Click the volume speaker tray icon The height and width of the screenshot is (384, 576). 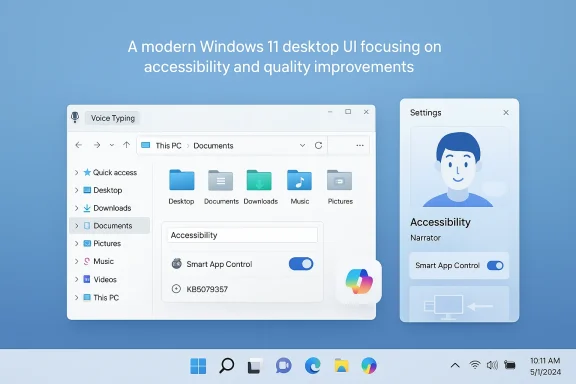[492, 365]
